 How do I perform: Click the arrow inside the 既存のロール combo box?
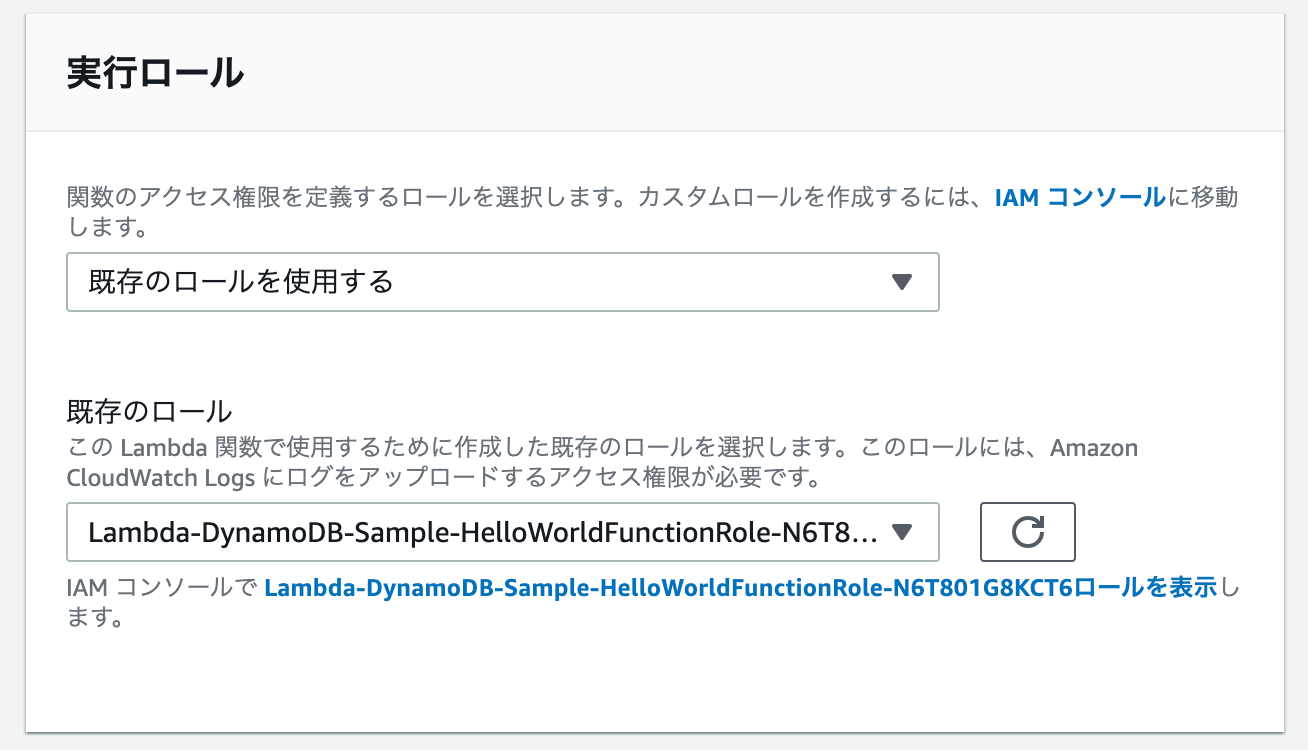(x=903, y=532)
